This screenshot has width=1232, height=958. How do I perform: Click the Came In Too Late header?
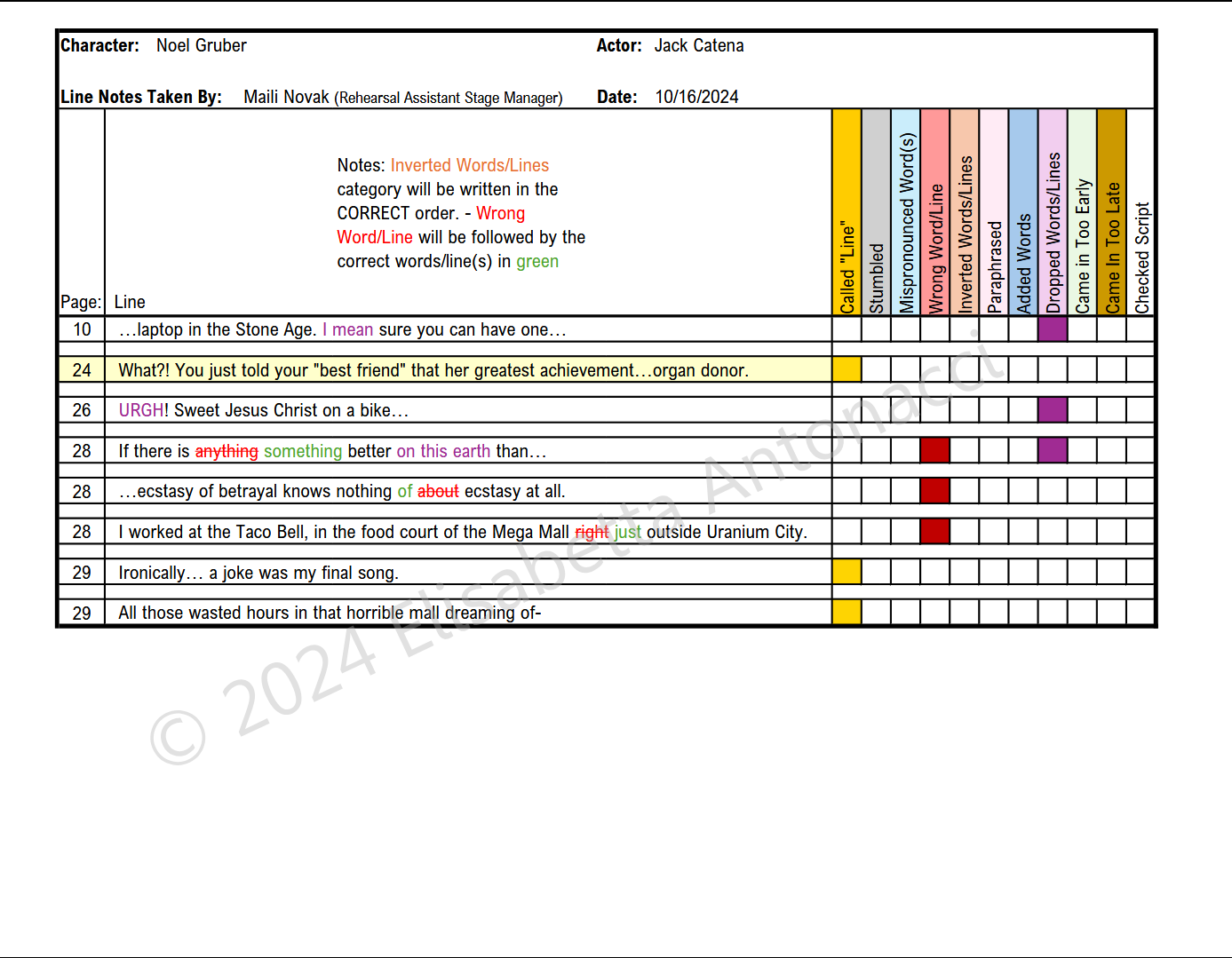point(1111,212)
